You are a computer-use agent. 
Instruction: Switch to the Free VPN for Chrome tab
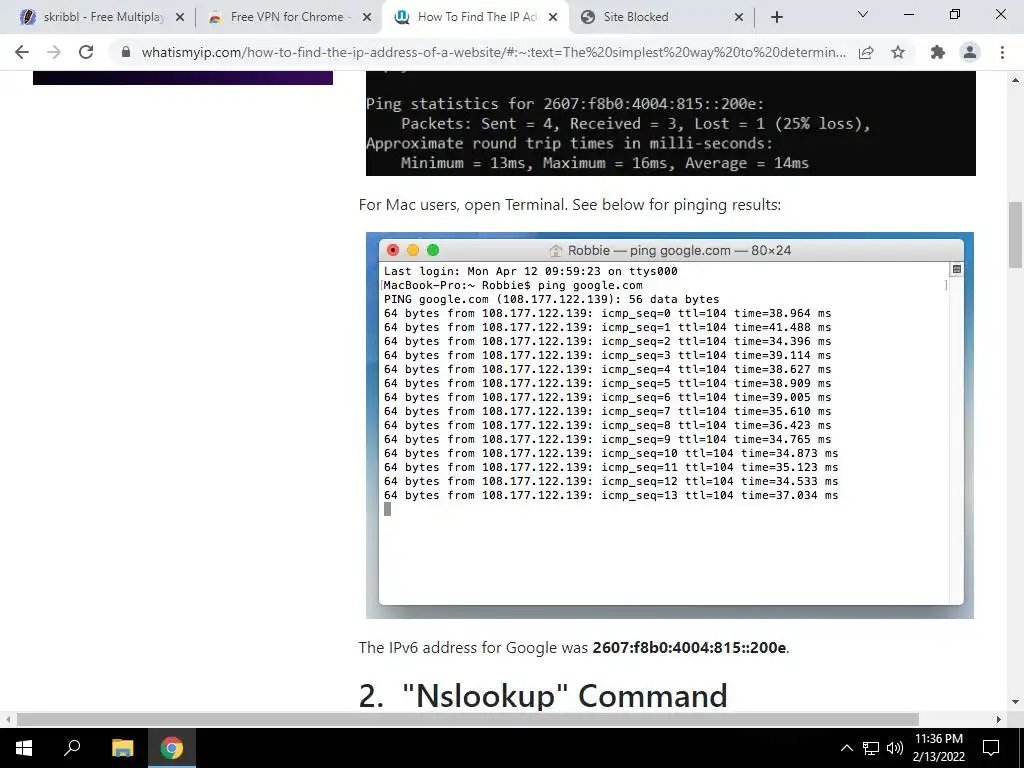289,17
